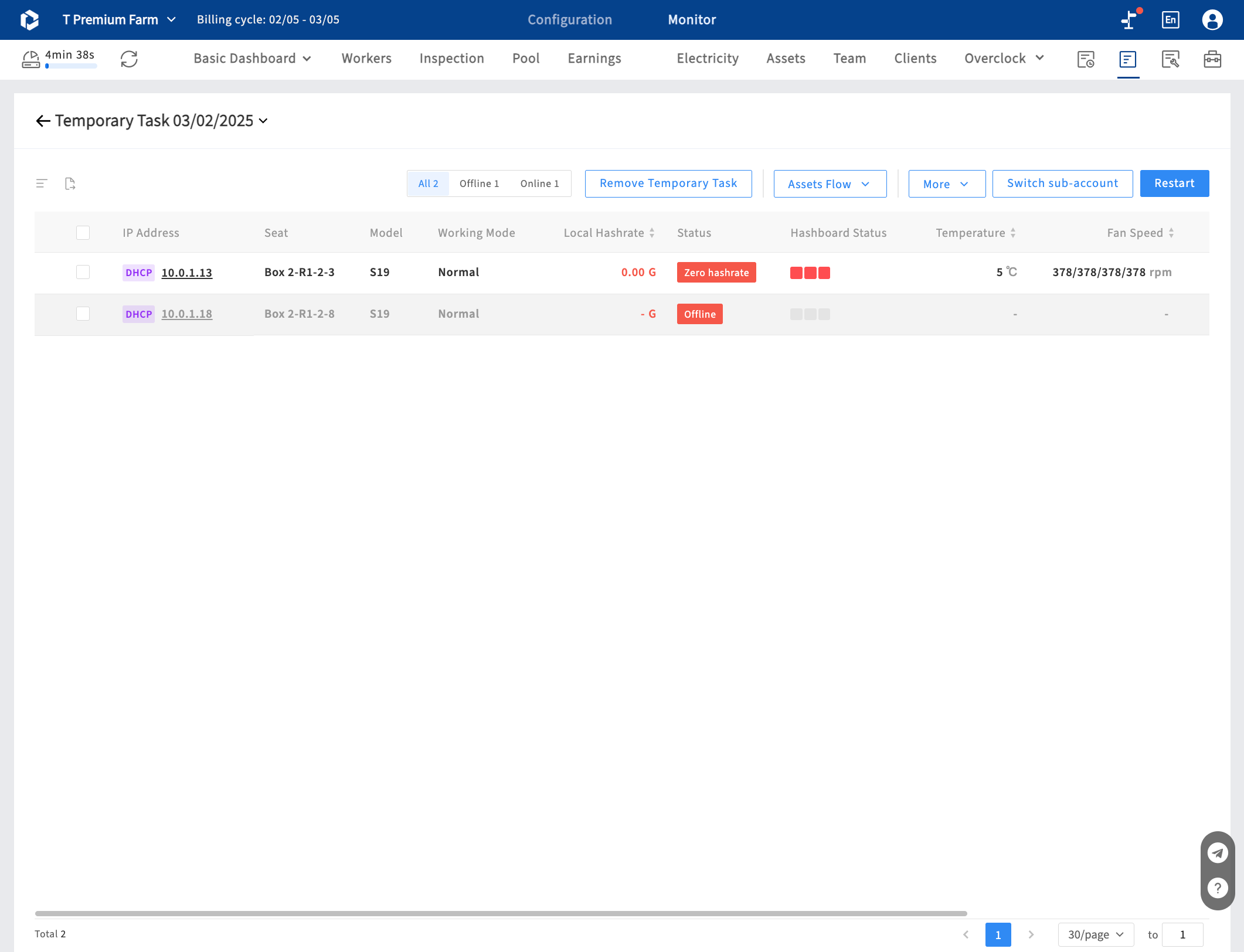Click the miner countdown timer icon
Image resolution: width=1244 pixels, height=952 pixels.
pos(30,59)
